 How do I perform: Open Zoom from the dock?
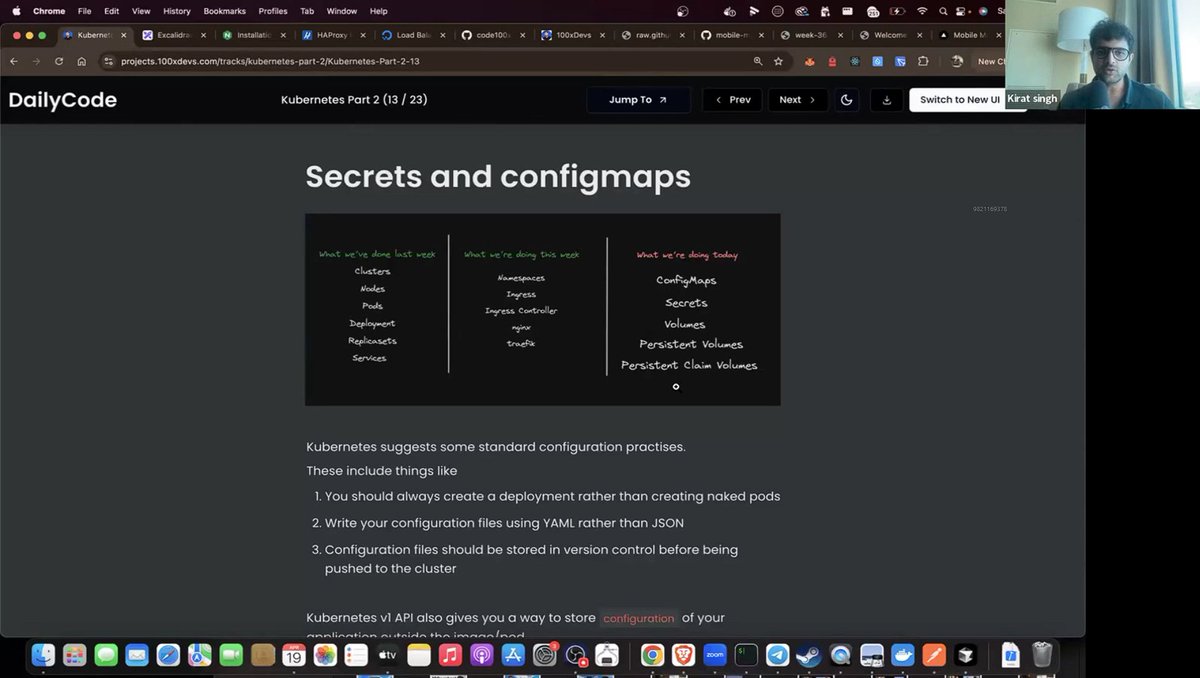click(x=714, y=655)
